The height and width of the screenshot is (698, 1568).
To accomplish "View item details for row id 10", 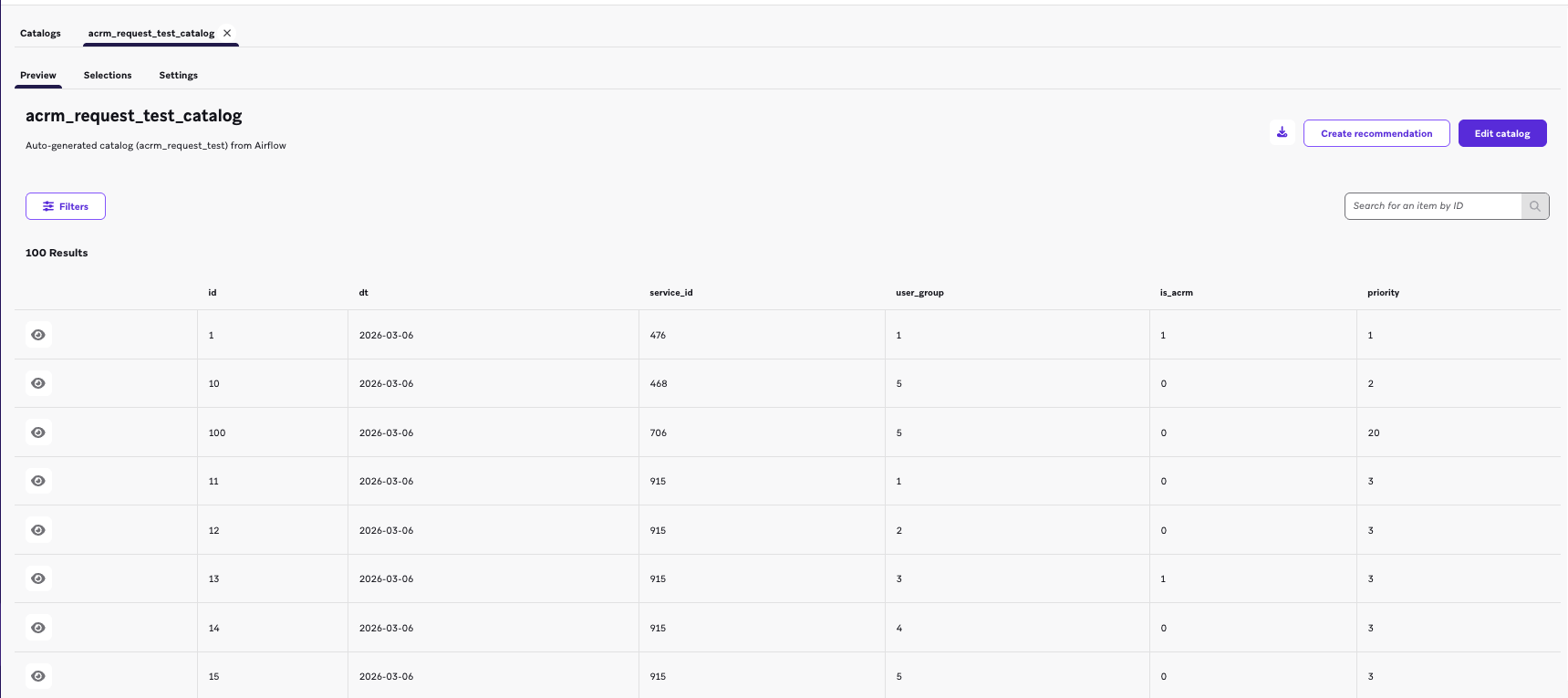I will (x=38, y=383).
